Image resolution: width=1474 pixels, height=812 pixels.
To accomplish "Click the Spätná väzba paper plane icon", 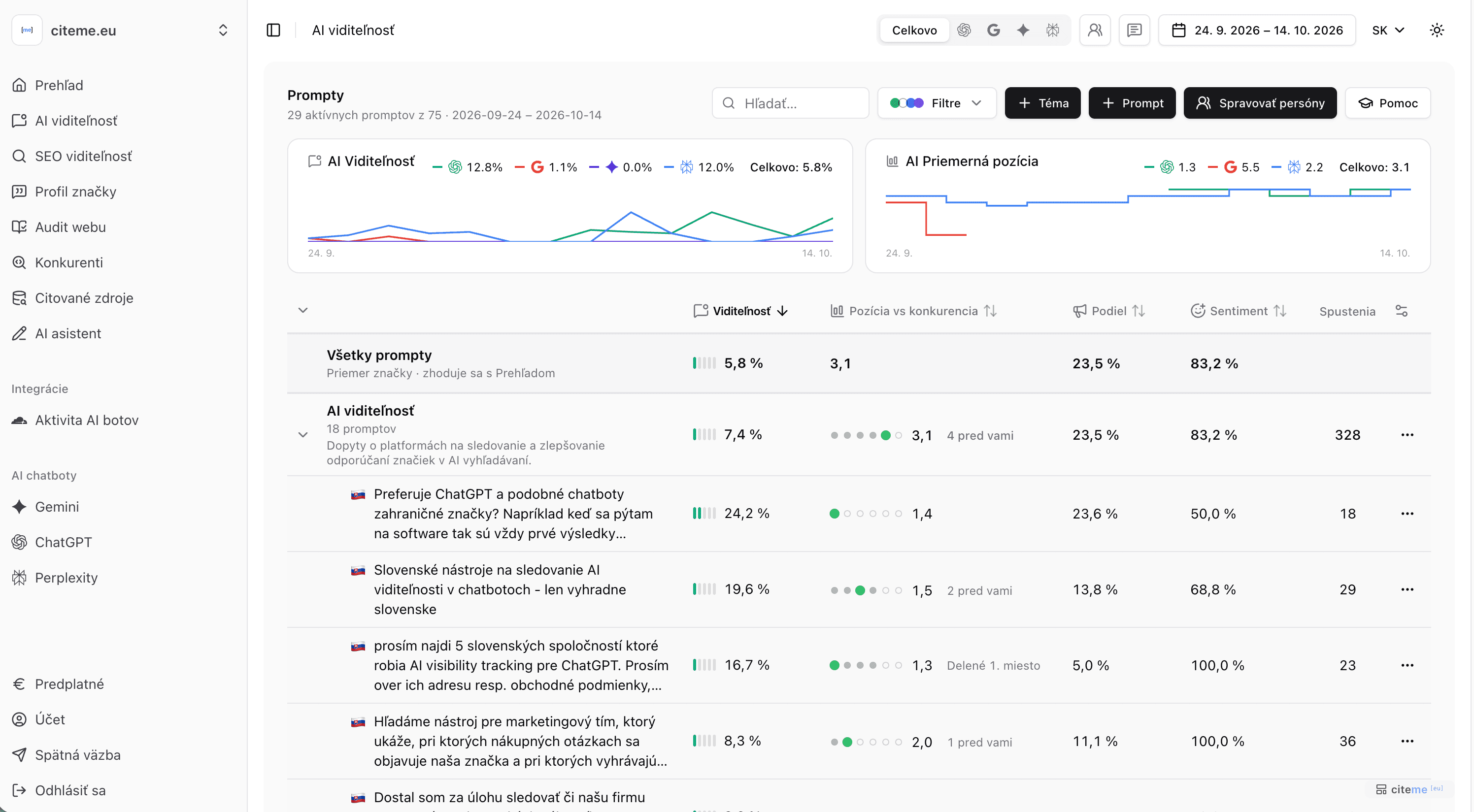I will tap(19, 755).
